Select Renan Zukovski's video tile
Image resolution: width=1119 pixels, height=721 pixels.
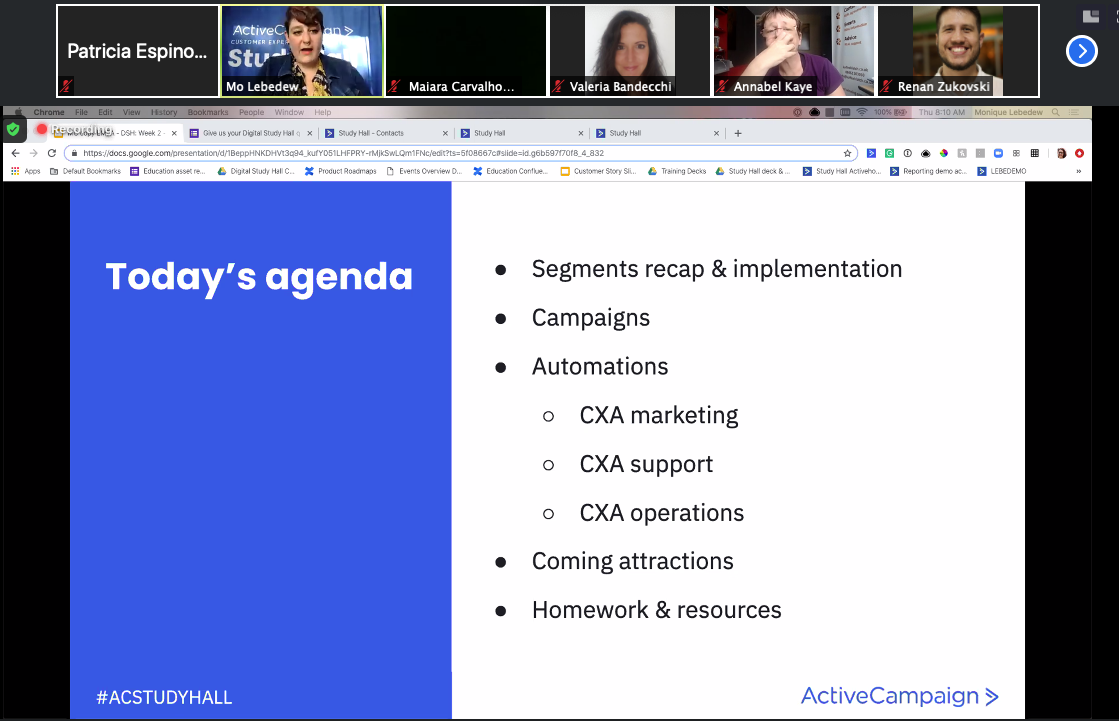(958, 51)
